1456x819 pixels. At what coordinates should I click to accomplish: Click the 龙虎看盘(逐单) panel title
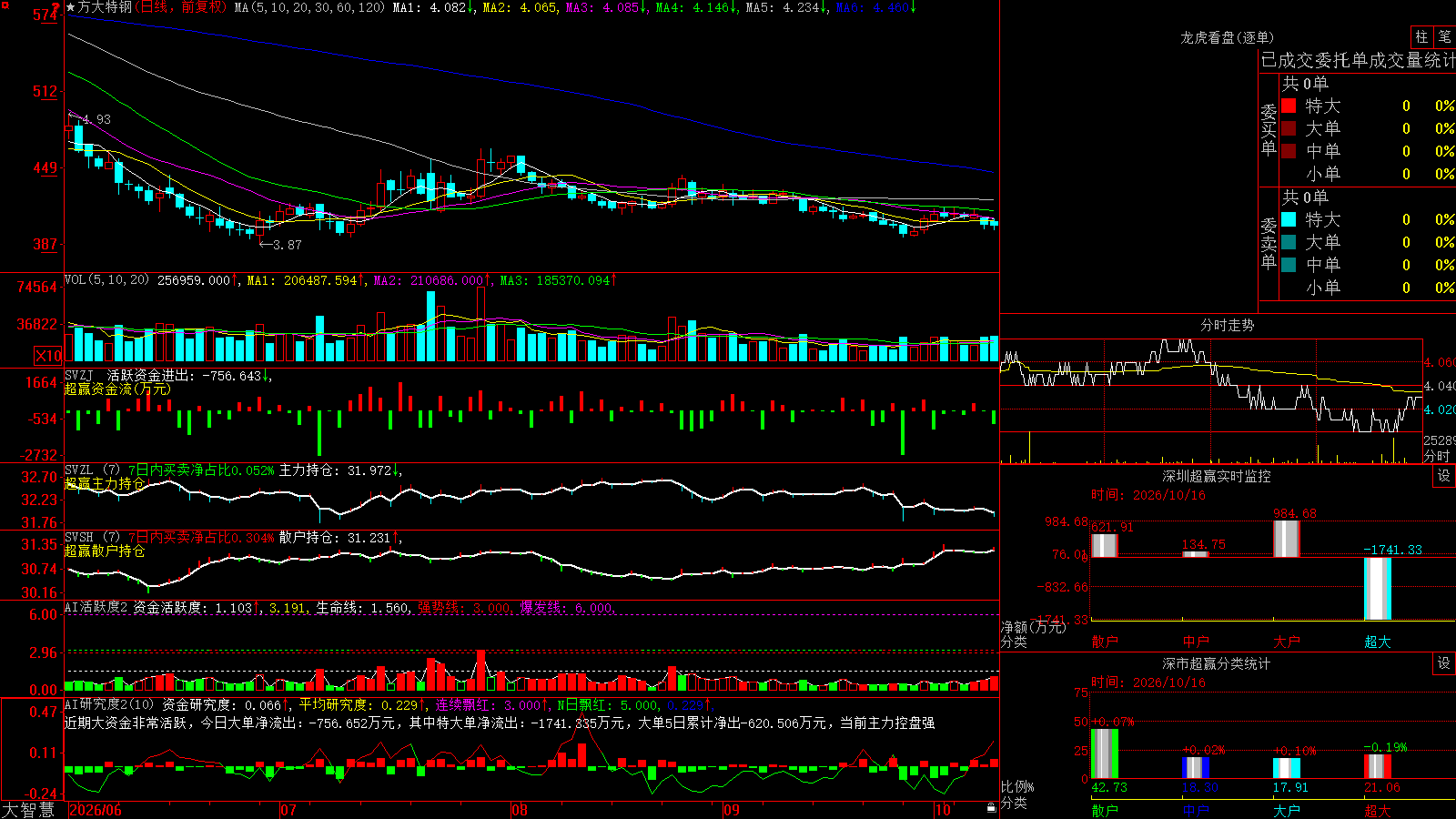tap(1227, 37)
